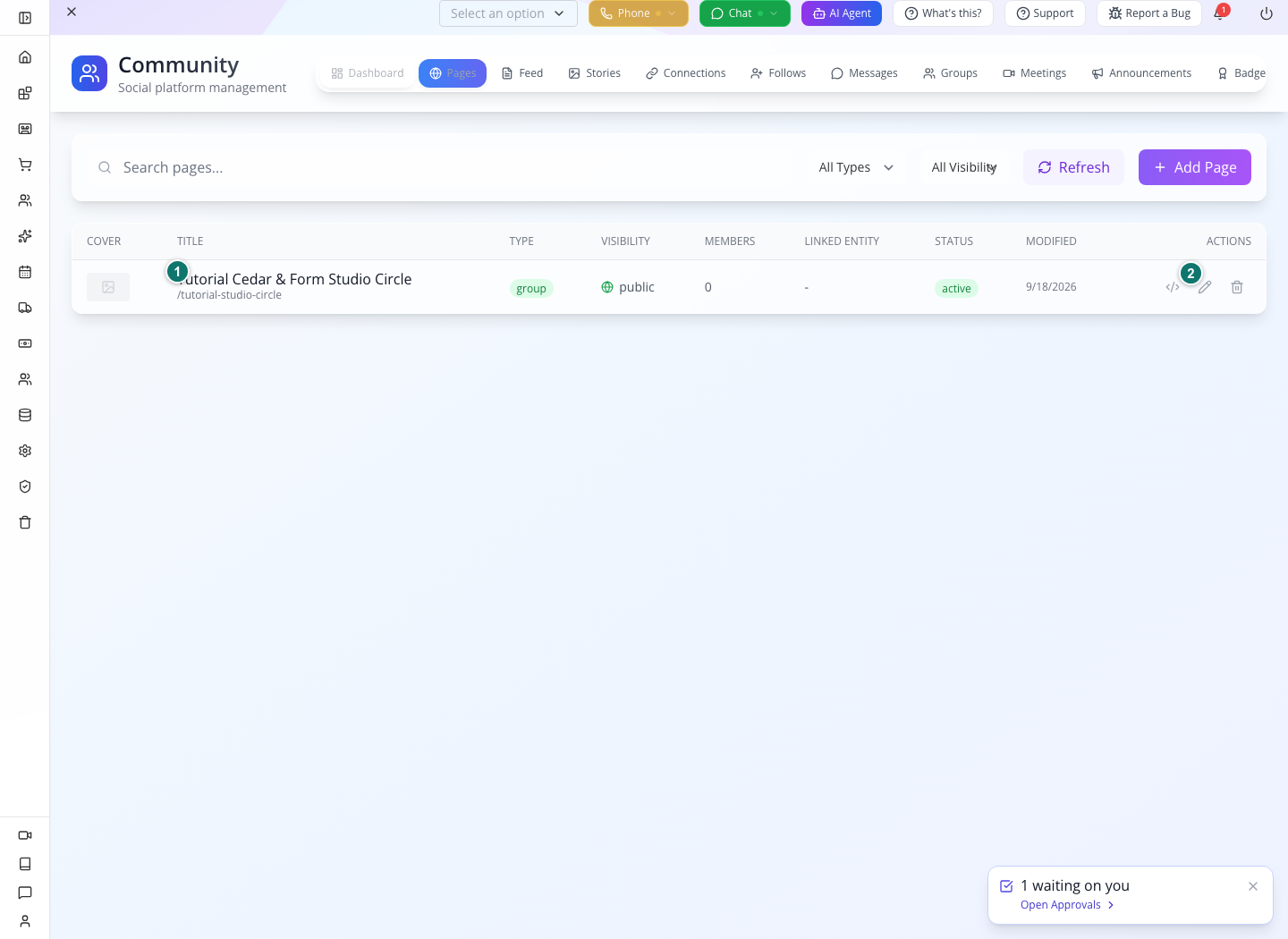Open the database icon in the sidebar
The height and width of the screenshot is (939, 1288).
[25, 415]
